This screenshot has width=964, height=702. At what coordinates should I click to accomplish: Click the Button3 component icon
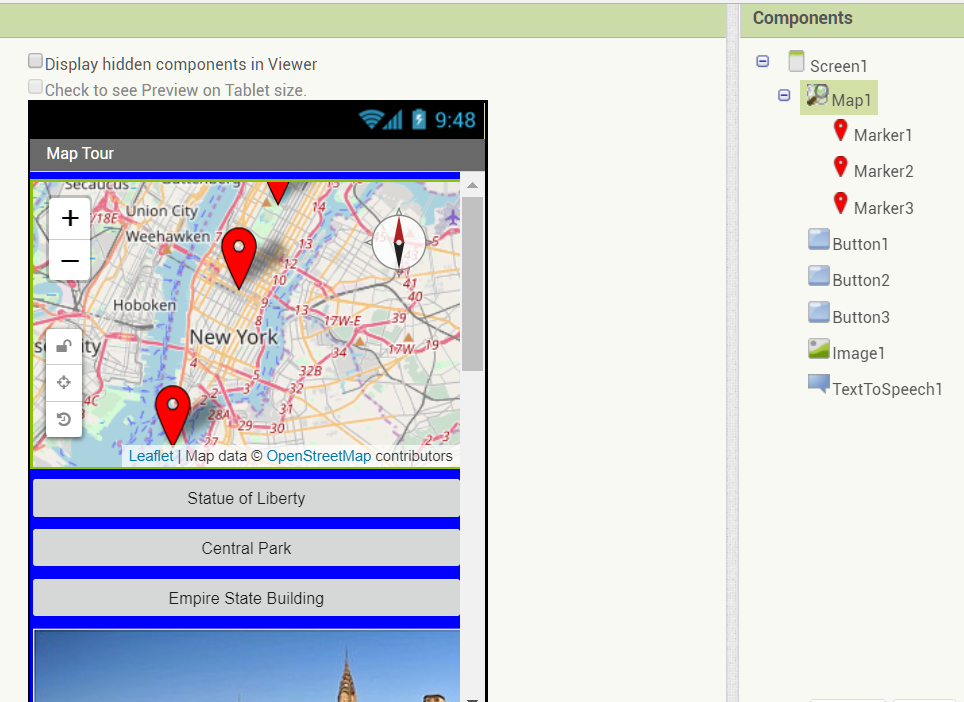(818, 312)
